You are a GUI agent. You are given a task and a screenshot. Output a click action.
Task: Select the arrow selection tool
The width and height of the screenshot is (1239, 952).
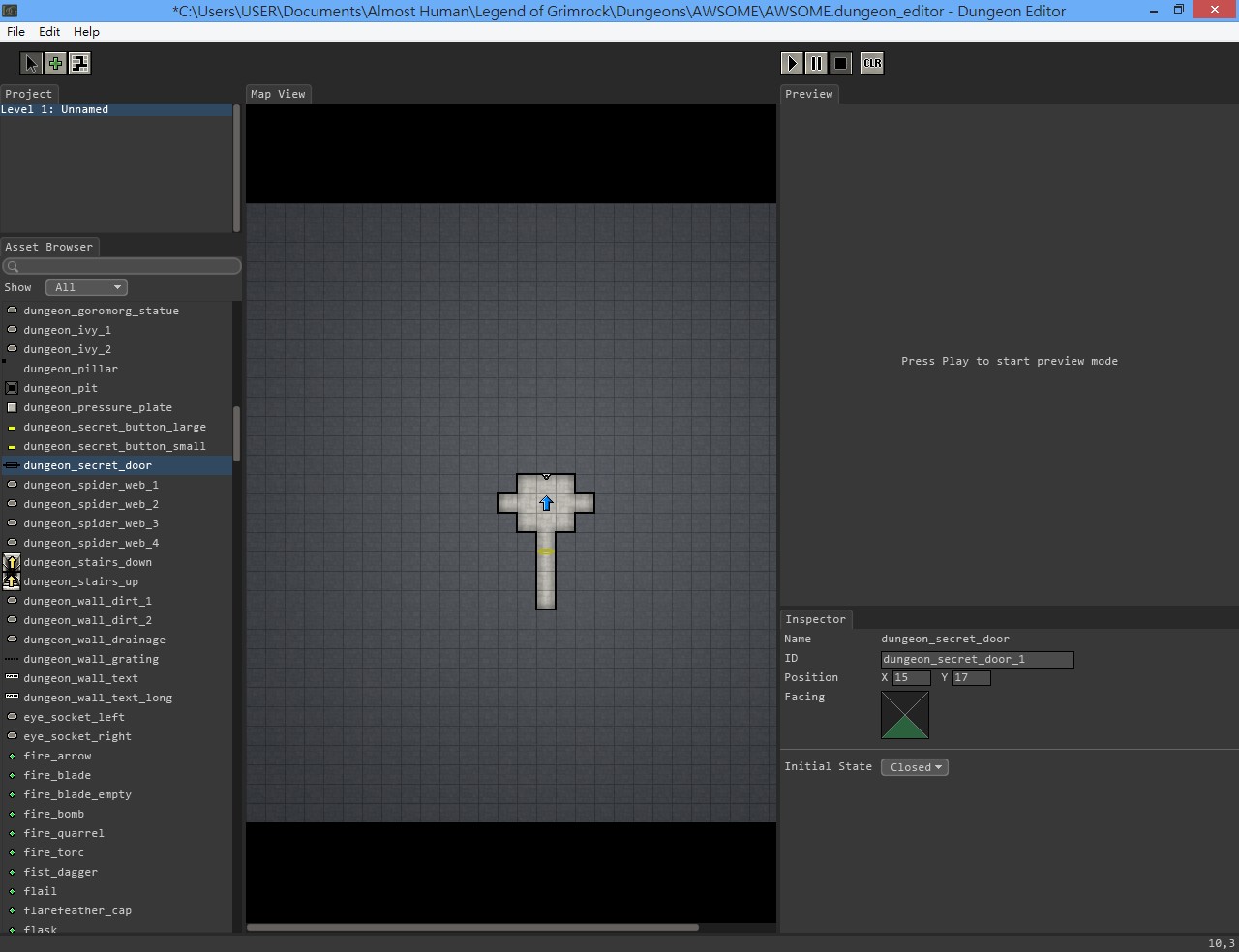(31, 64)
